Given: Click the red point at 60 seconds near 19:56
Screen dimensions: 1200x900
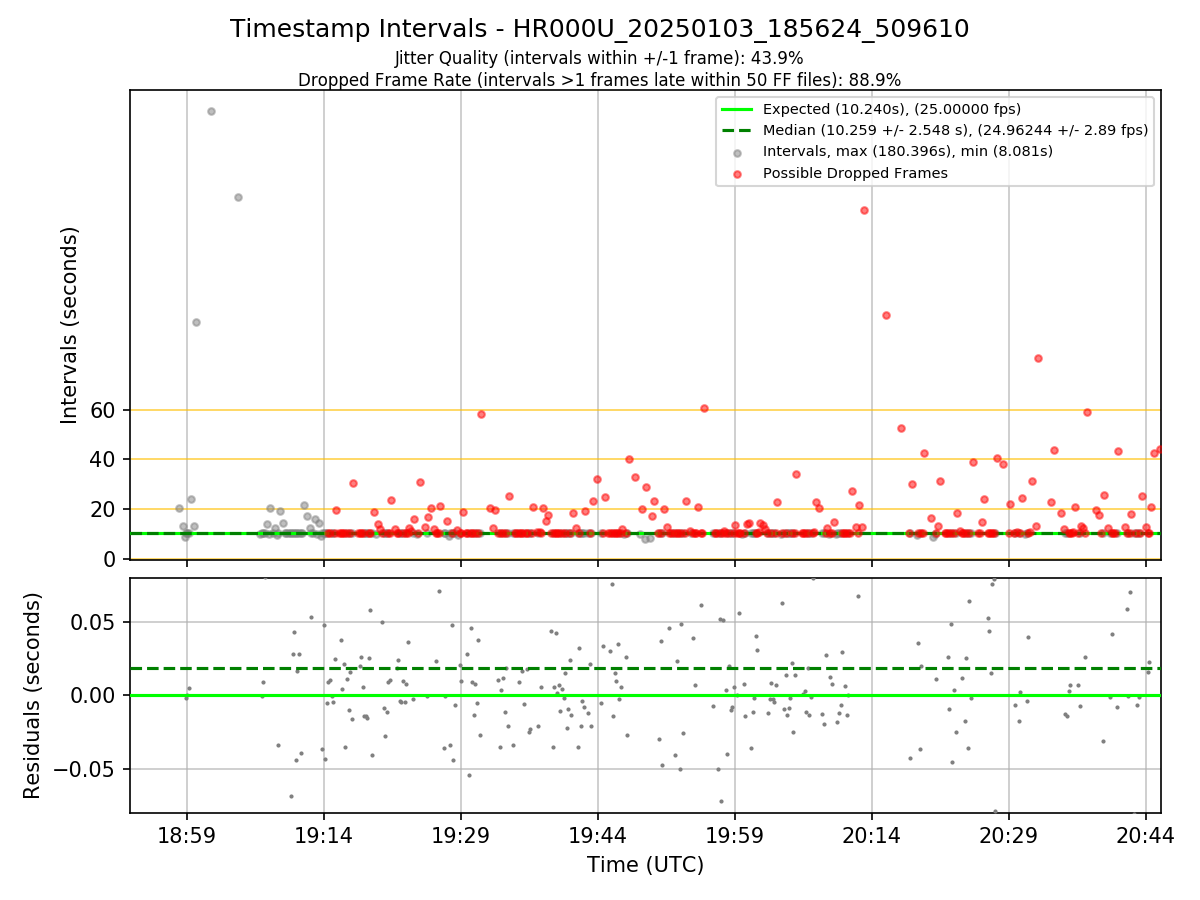Looking at the screenshot, I should pyautogui.click(x=704, y=408).
